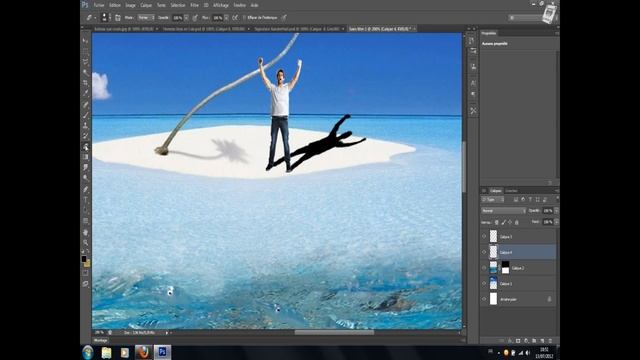This screenshot has height=360, width=640.
Task: Open the Paragraph panel icon in collapsed dock
Action: (x=473, y=94)
